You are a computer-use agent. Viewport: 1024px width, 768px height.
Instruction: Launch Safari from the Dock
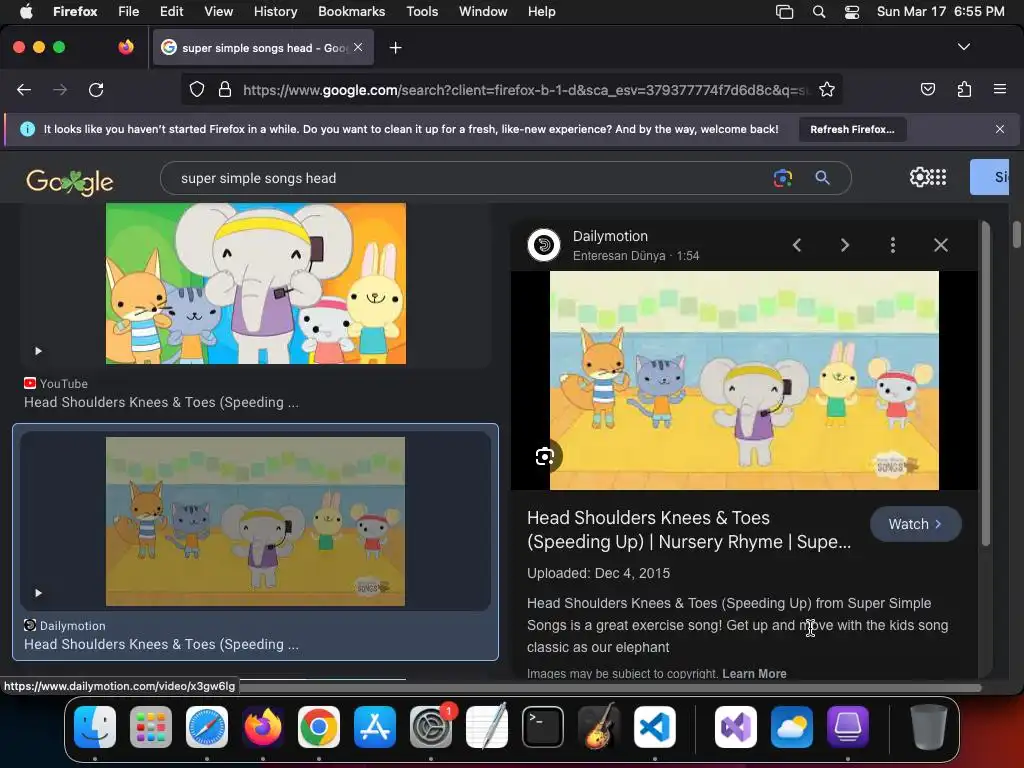tap(207, 727)
